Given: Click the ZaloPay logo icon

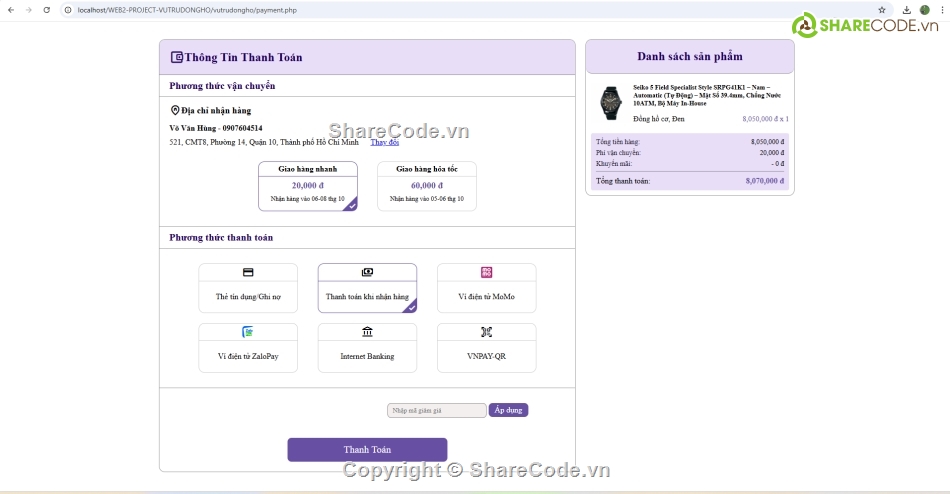Looking at the screenshot, I should 248,332.
